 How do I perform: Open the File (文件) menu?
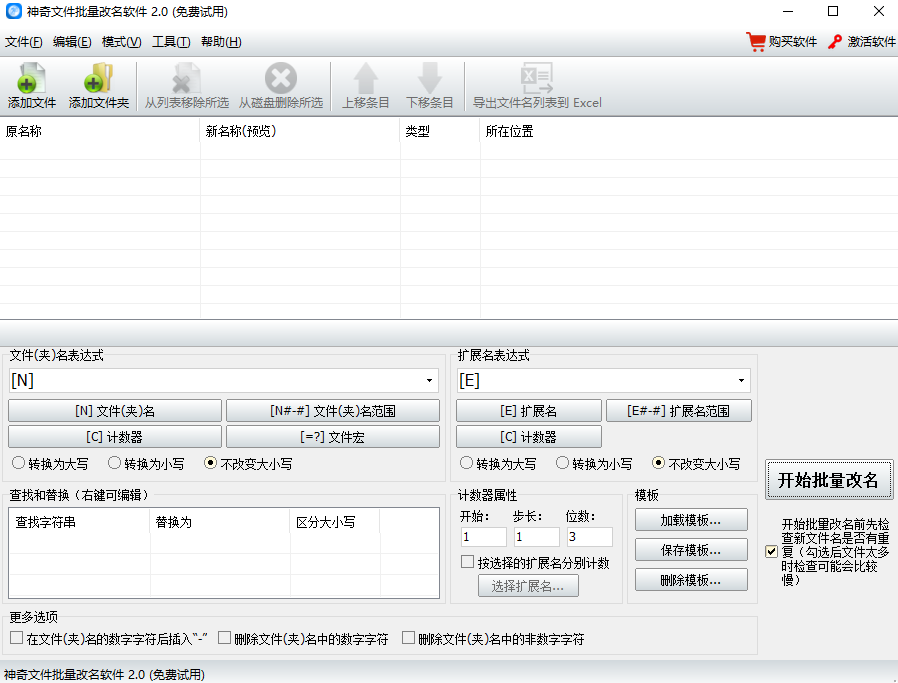coord(23,42)
